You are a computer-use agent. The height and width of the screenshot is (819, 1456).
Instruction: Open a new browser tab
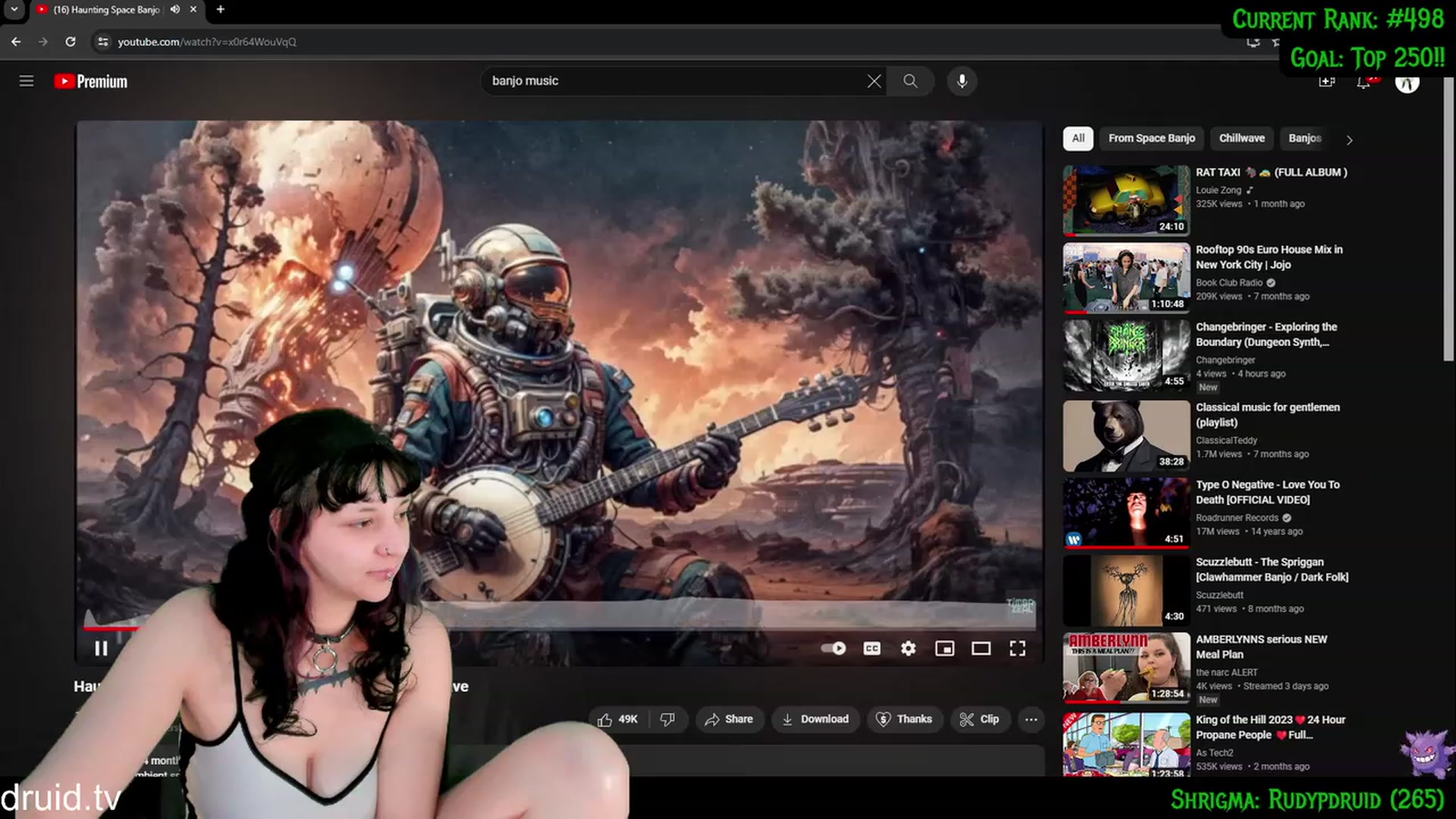click(221, 10)
